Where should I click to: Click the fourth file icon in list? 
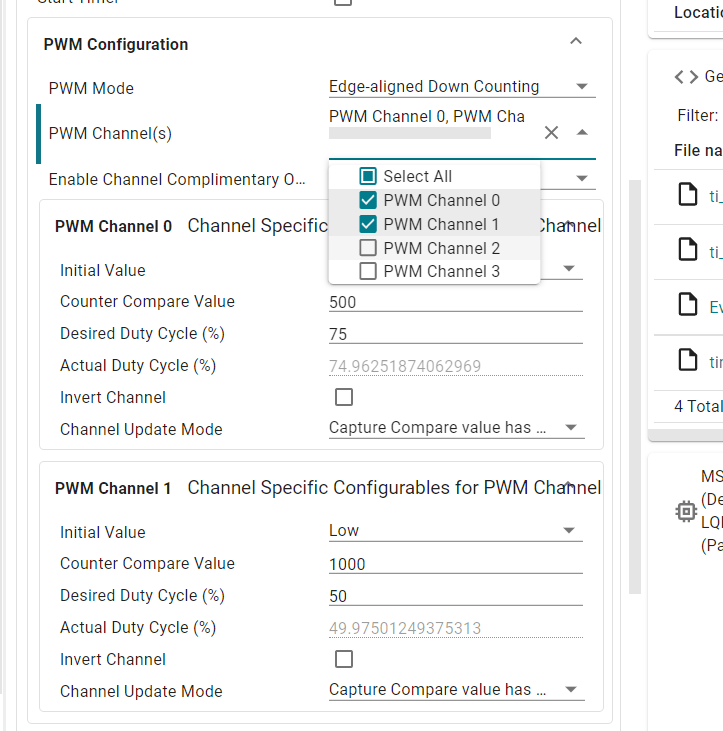point(687,359)
